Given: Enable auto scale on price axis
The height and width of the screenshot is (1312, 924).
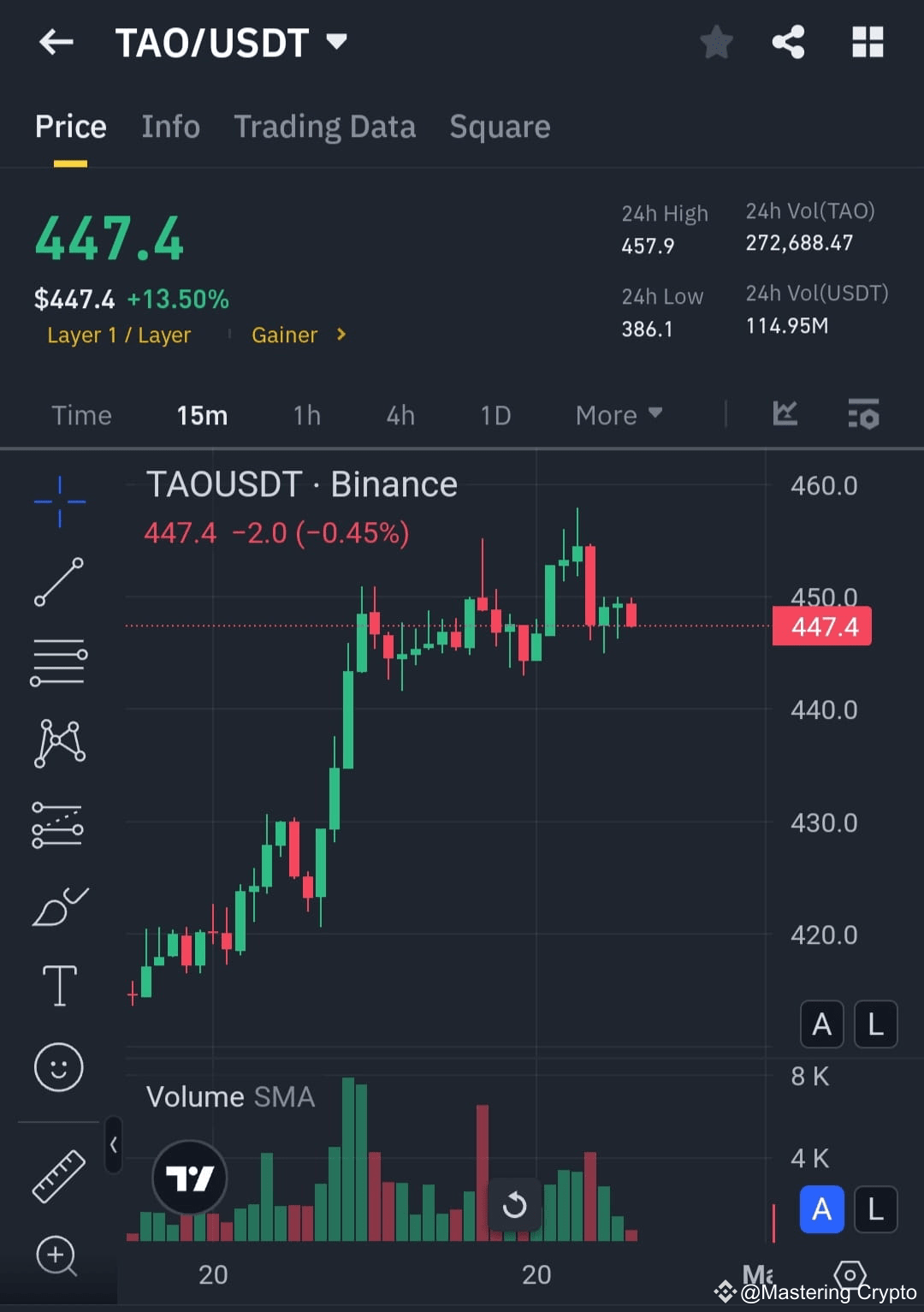Looking at the screenshot, I should coord(820,1024).
